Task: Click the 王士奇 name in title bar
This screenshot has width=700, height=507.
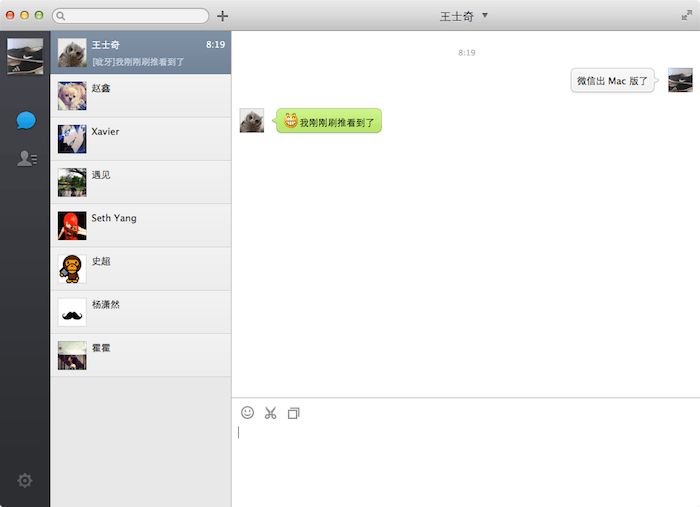Action: point(456,17)
